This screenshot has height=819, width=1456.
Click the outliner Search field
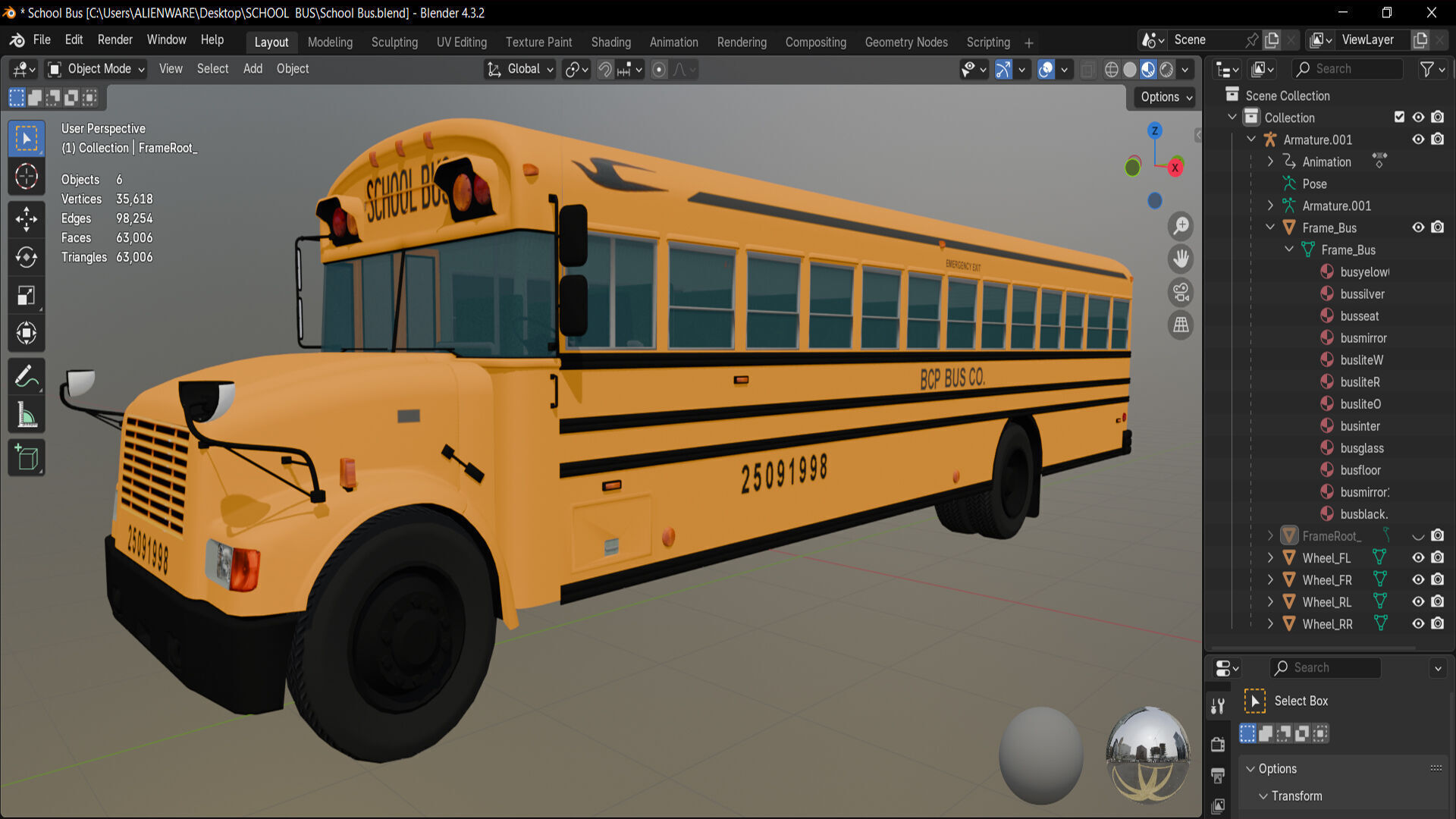(1348, 69)
